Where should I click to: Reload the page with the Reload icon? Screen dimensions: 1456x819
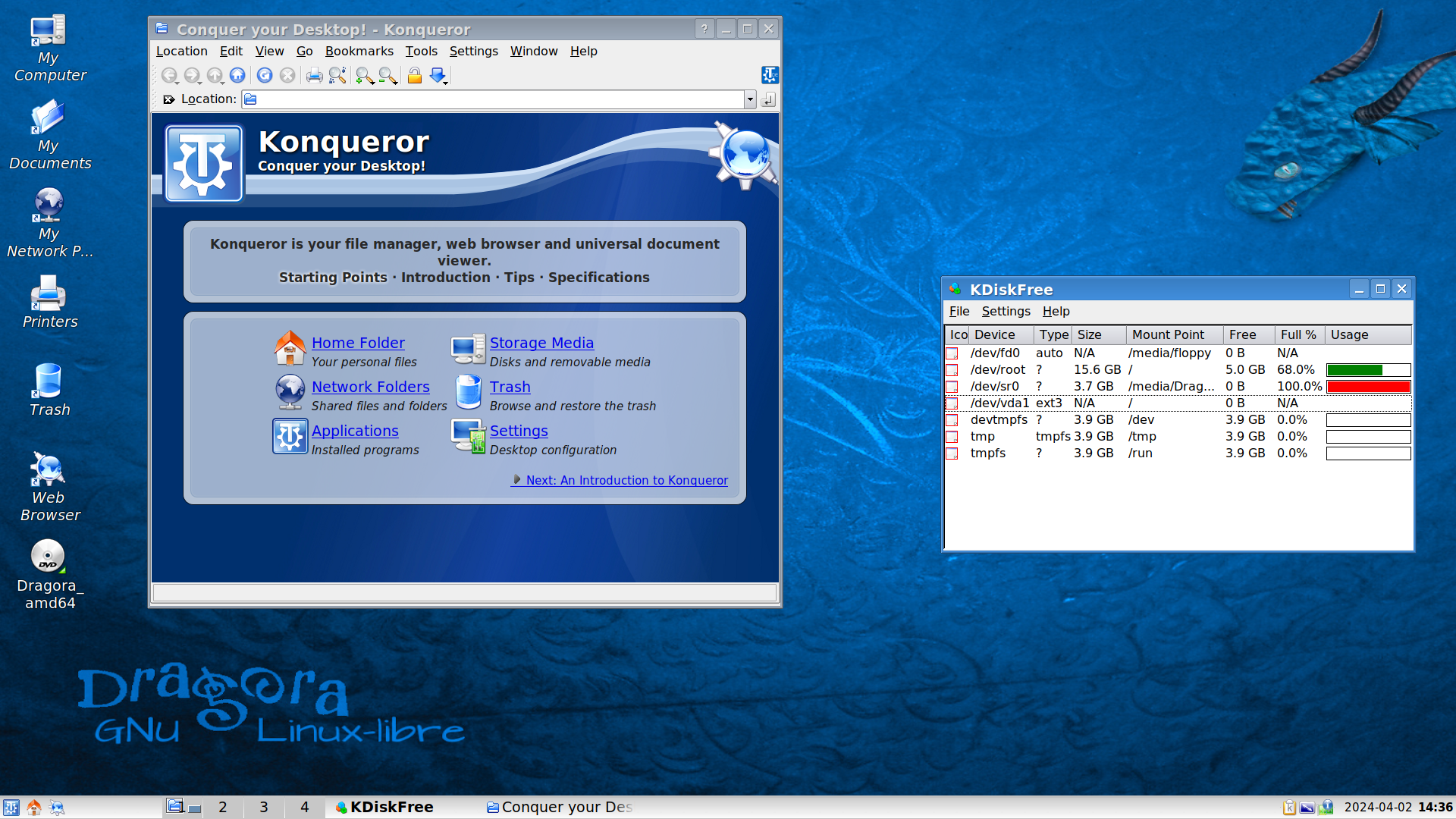[265, 75]
